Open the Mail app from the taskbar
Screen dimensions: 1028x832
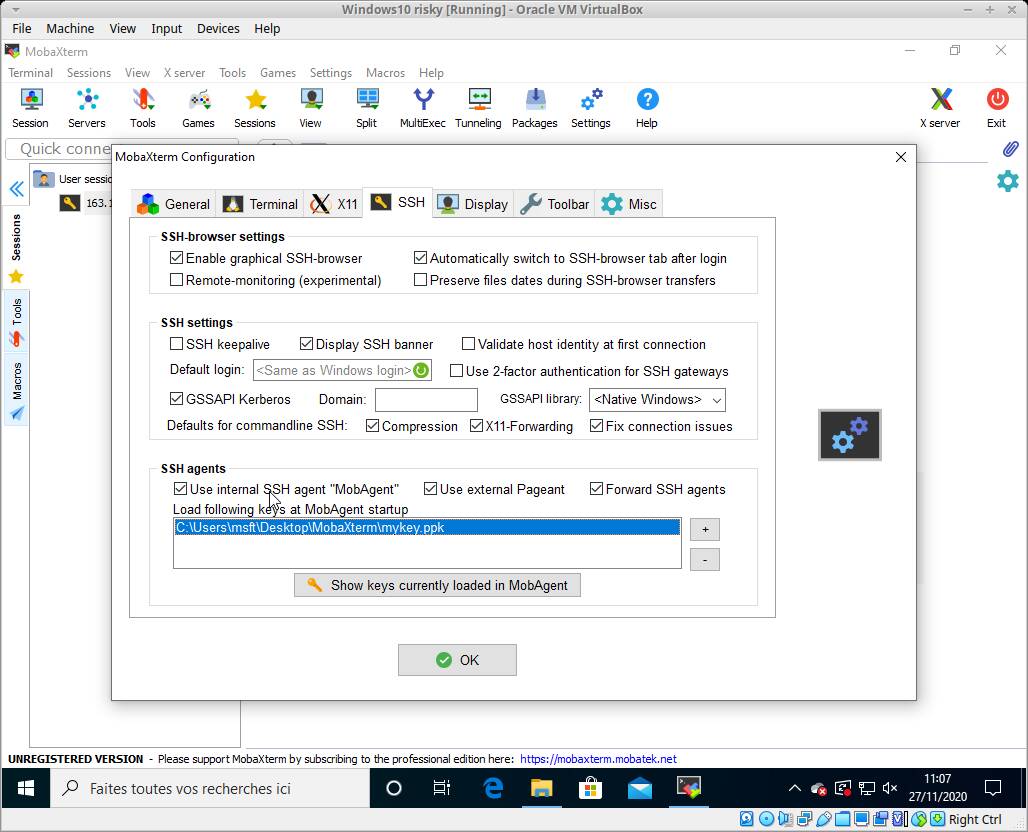[639, 788]
